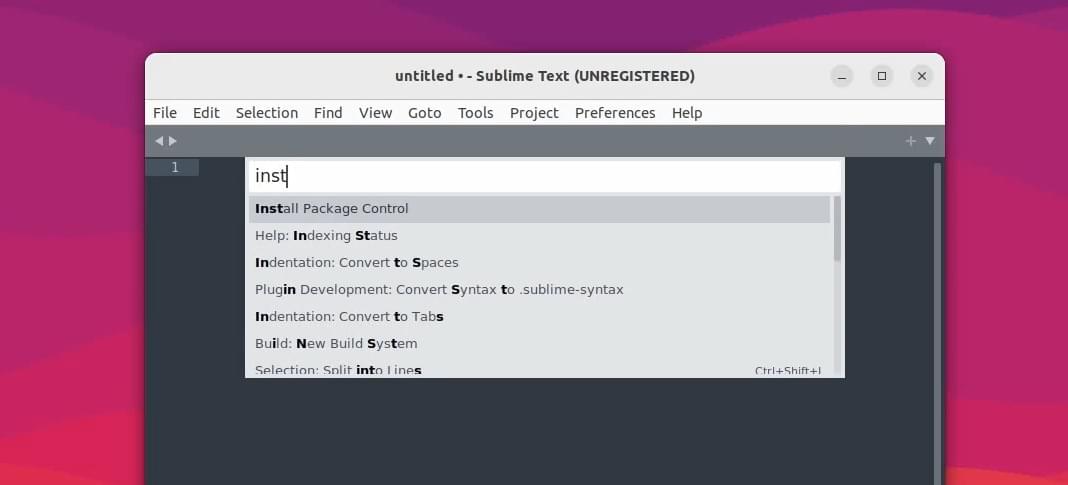Screen dimensions: 1068x485
Task: Open the Help menu
Action: [687, 113]
